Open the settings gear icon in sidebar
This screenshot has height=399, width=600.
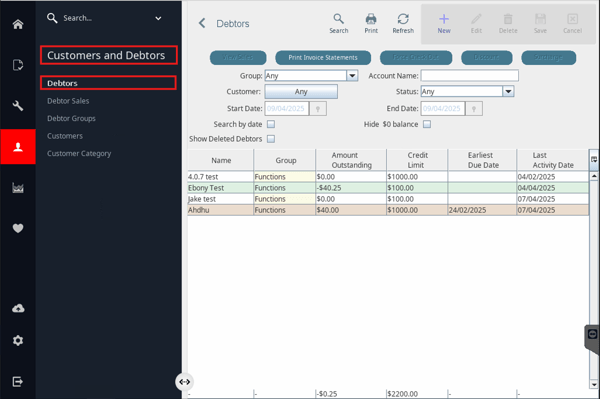click(18, 340)
